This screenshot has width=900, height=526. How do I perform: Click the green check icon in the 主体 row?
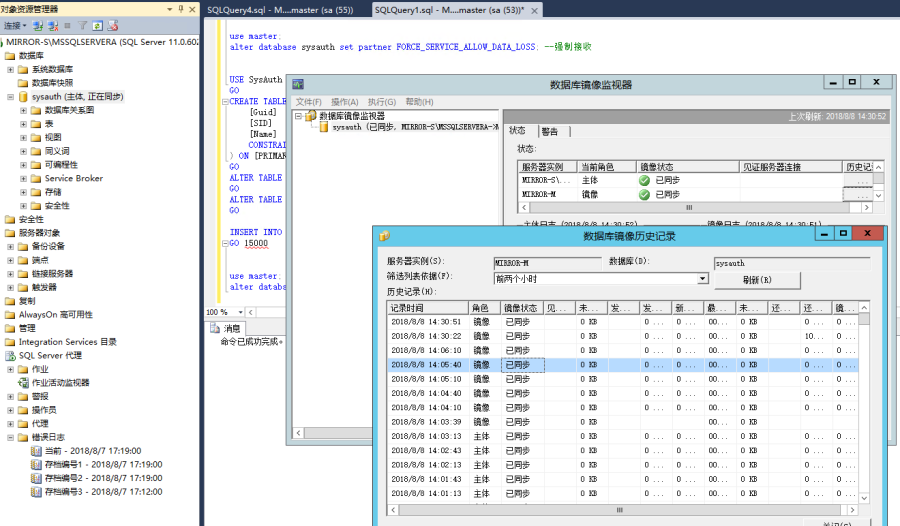(645, 180)
